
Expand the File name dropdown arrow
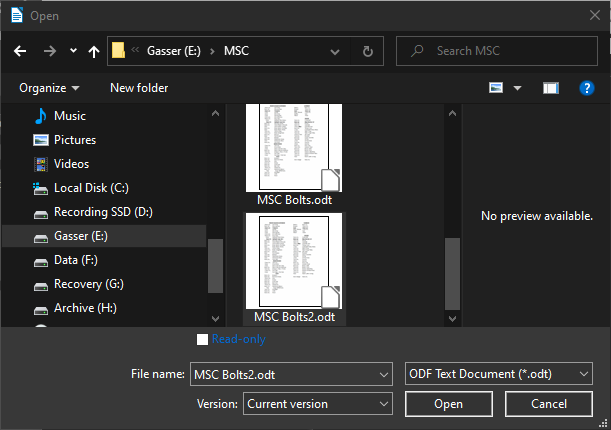pos(383,374)
